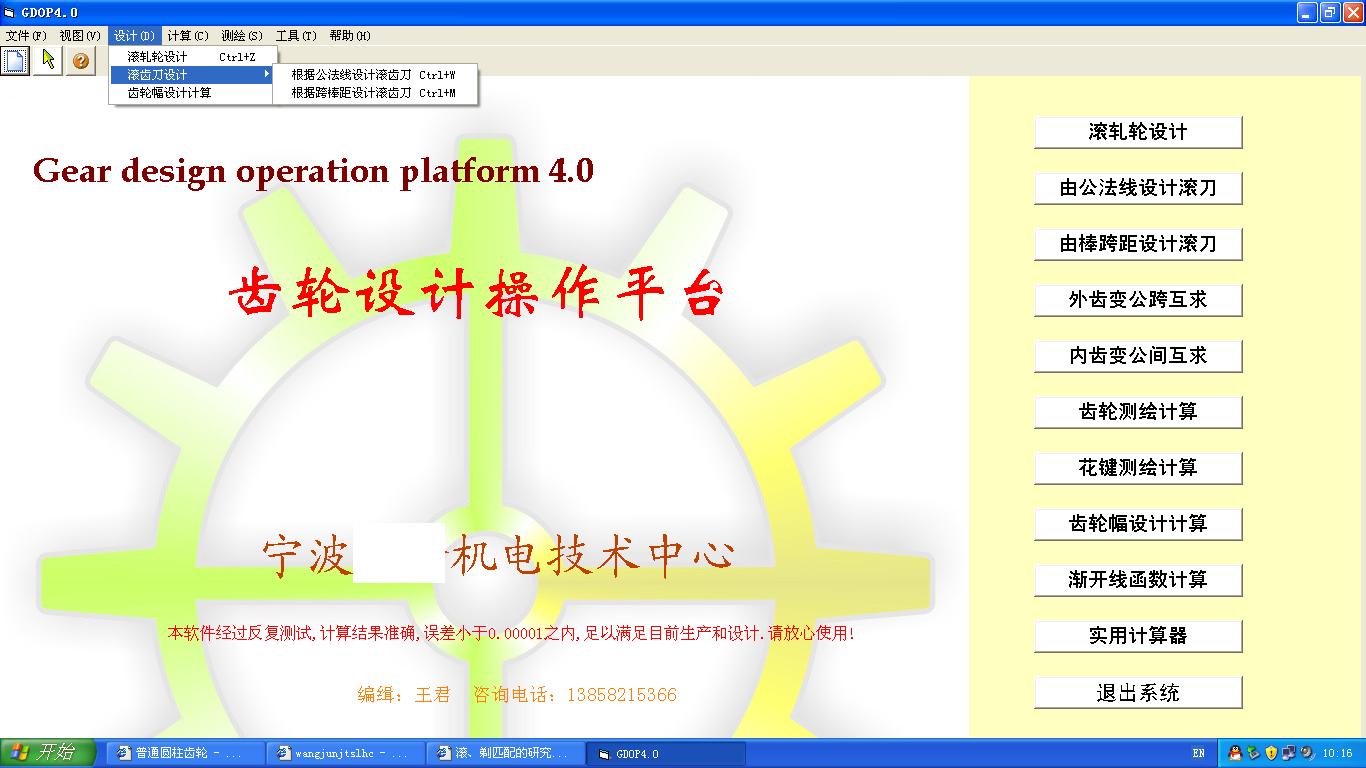Switch to wangjunjtslhc taskbar window
This screenshot has height=768, width=1366.
click(345, 754)
